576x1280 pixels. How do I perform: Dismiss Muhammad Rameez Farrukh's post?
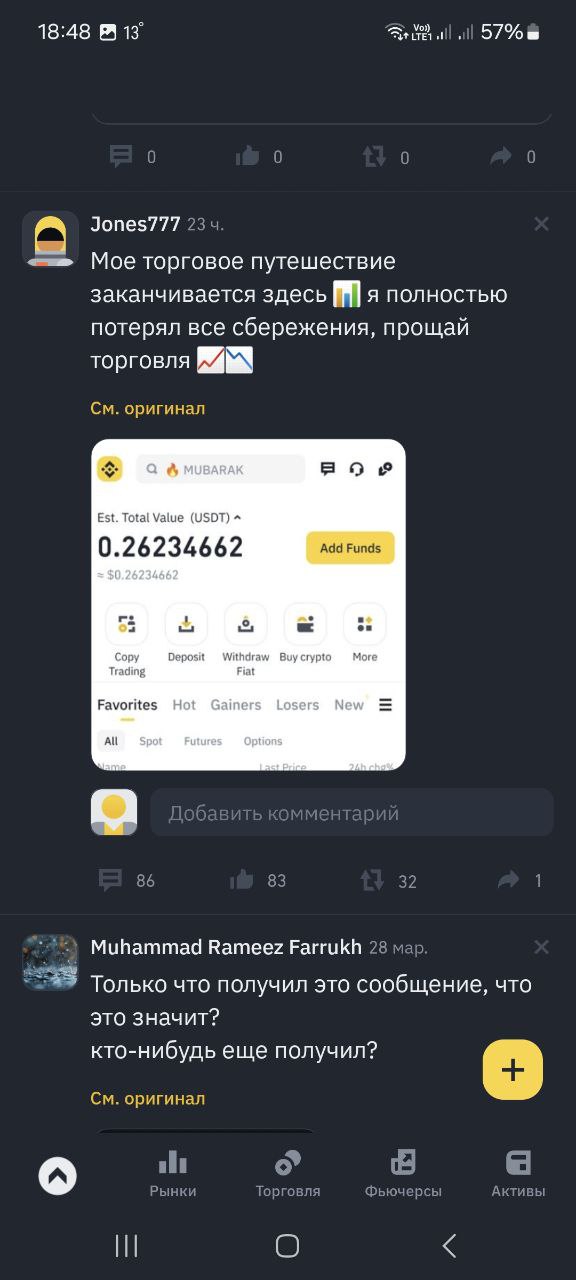coord(542,947)
